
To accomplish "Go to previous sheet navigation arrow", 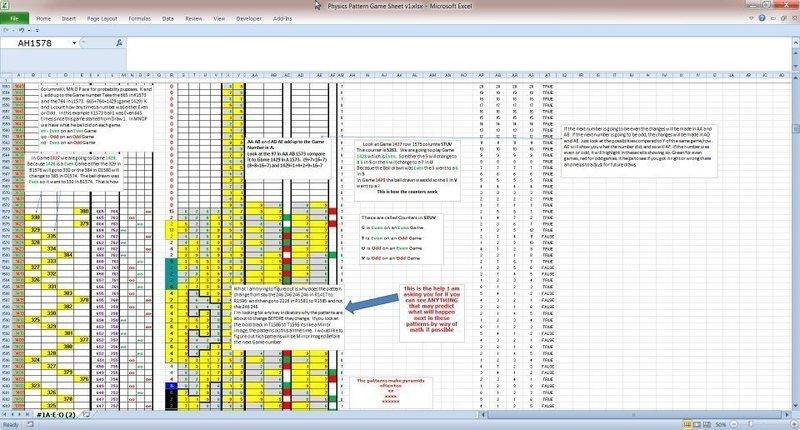I will [x=12, y=415].
